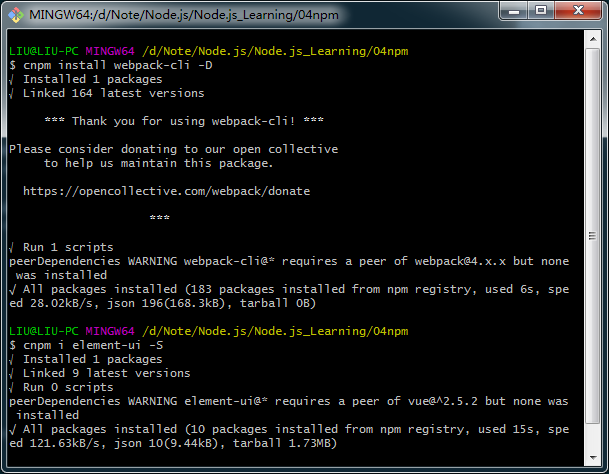Maximize the MINGW64 terminal window
The height and width of the screenshot is (474, 609).
coord(541,10)
